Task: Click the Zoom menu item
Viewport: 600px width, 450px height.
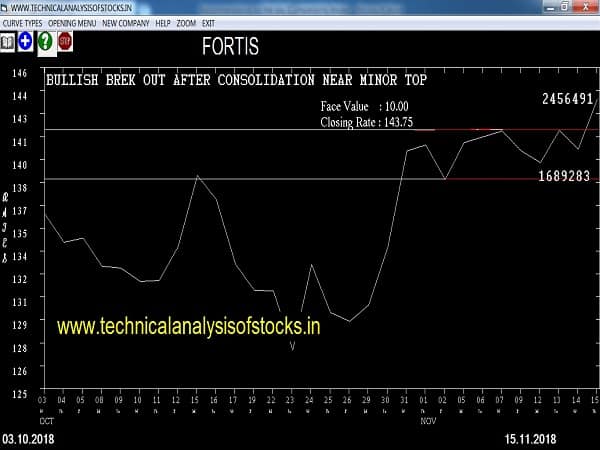Action: point(187,21)
